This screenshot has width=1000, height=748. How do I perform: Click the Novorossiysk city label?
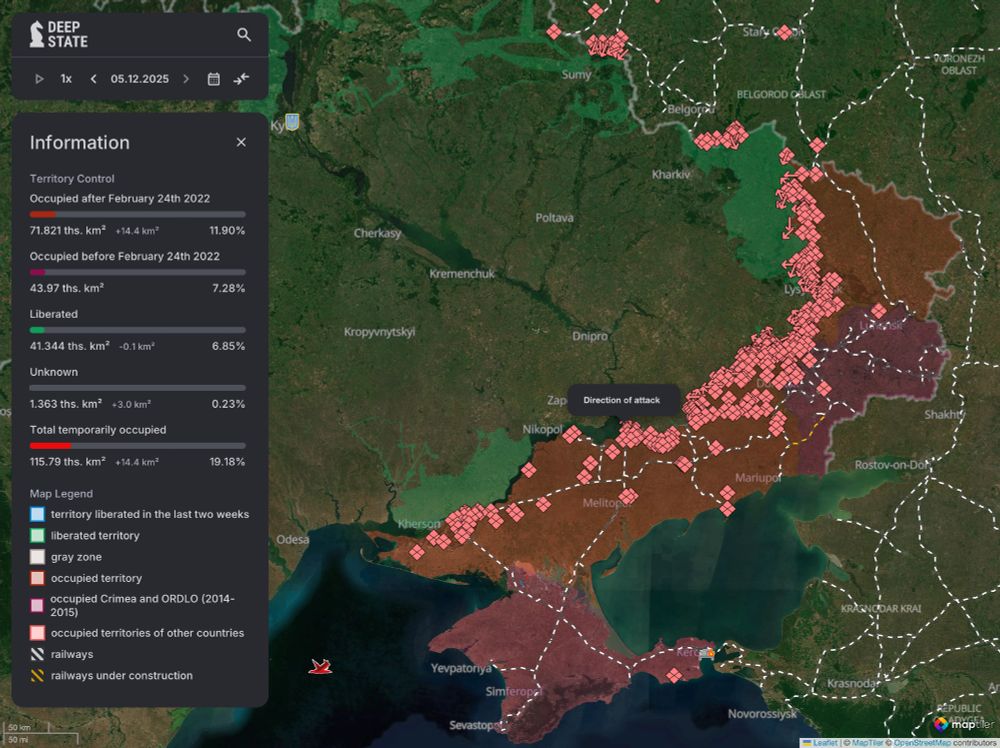coord(762,714)
